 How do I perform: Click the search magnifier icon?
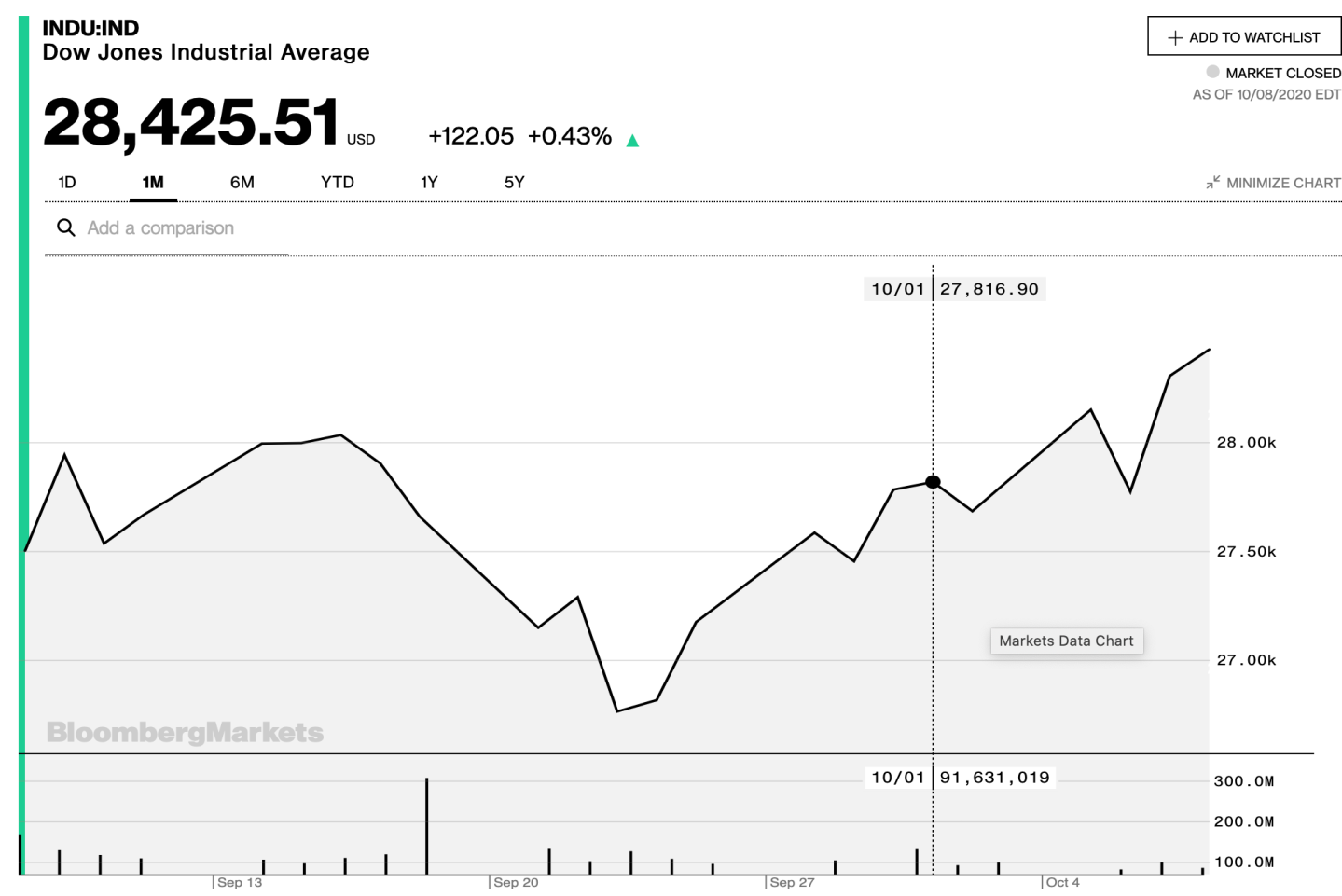66,227
